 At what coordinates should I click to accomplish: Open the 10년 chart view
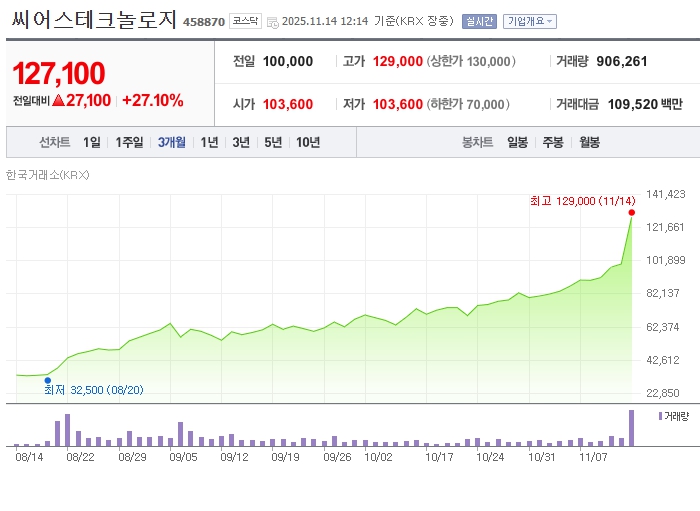(x=308, y=143)
